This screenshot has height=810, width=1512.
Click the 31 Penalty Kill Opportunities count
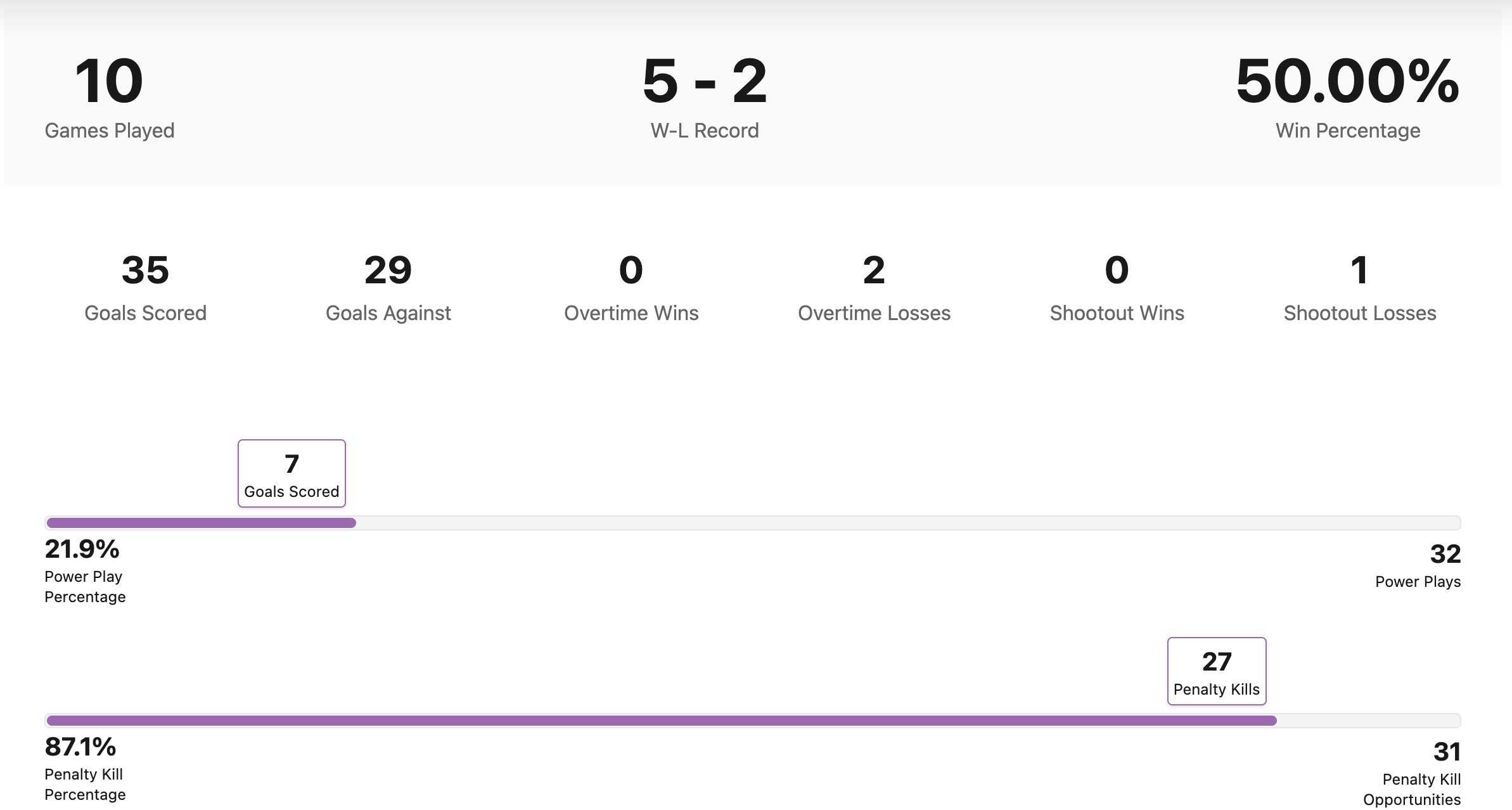1447,752
